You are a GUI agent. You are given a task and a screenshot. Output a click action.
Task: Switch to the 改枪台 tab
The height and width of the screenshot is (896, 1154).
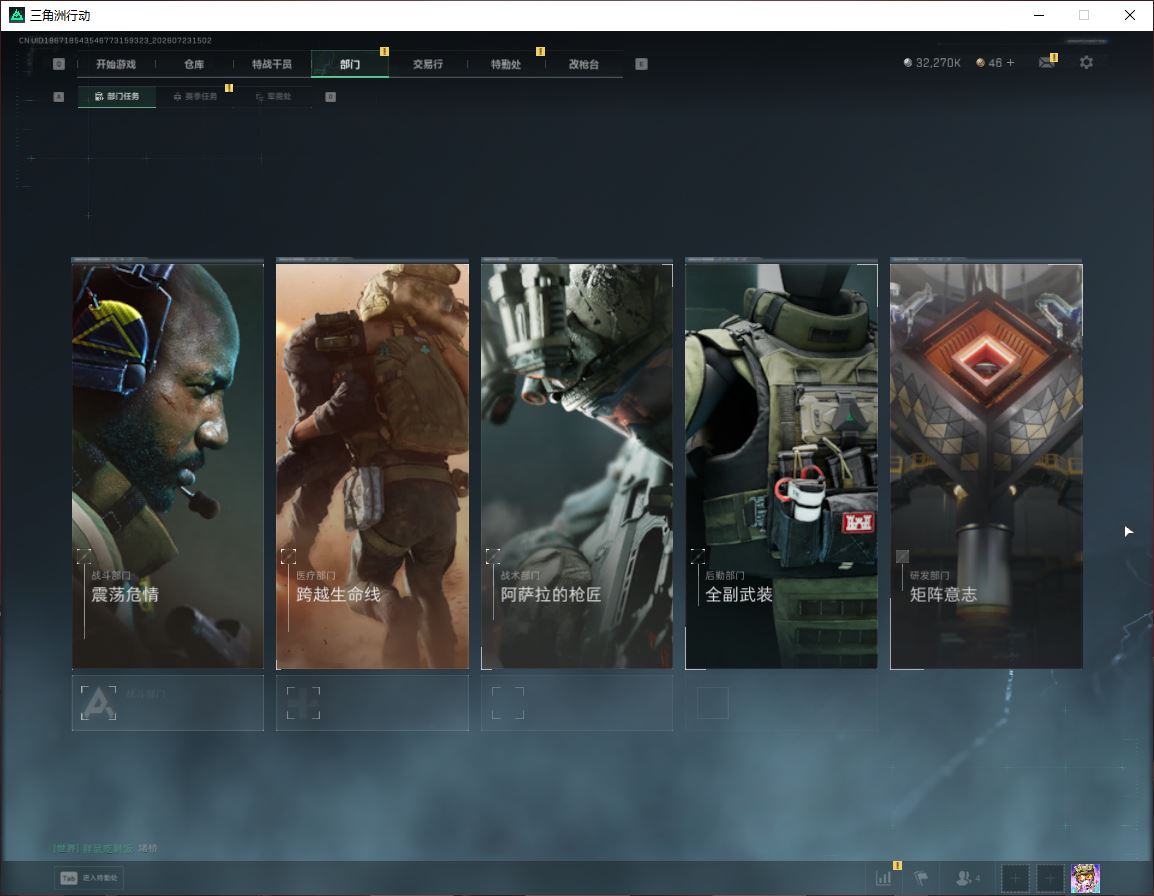584,64
